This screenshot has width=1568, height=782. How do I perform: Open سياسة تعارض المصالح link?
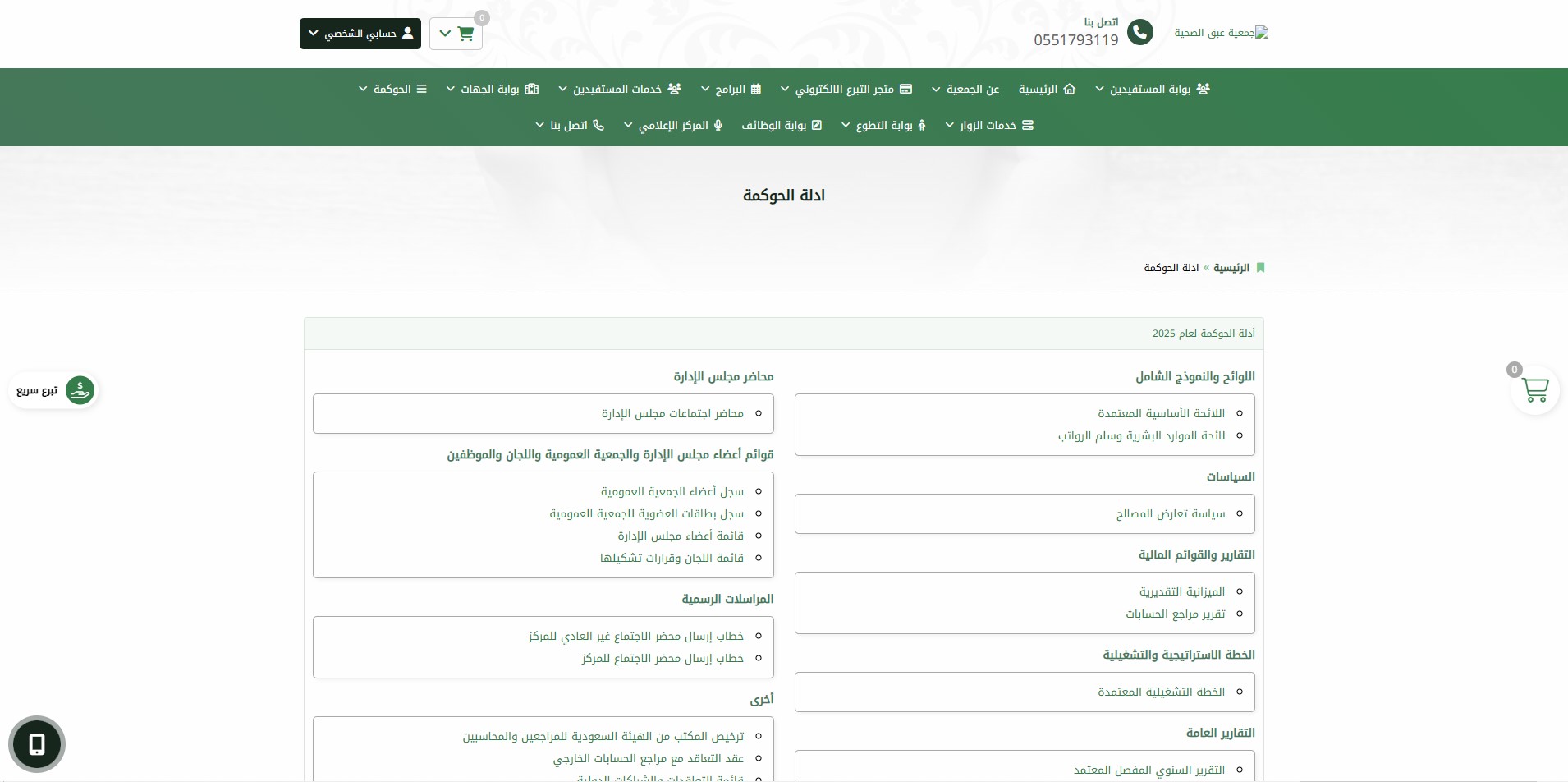[x=1170, y=513]
